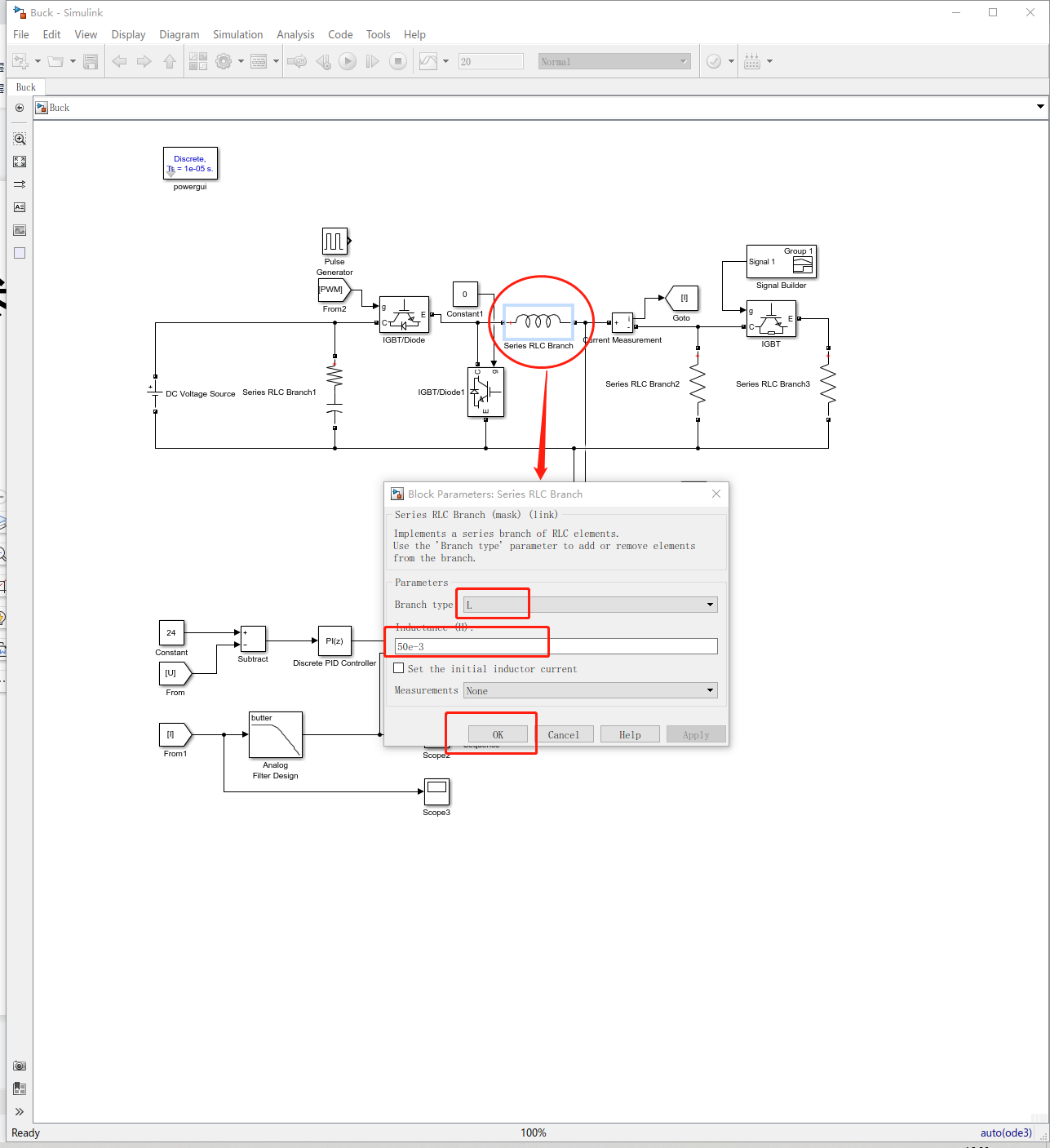Select the Pulse Generator block
Viewport: 1050px width, 1148px height.
pyautogui.click(x=334, y=242)
